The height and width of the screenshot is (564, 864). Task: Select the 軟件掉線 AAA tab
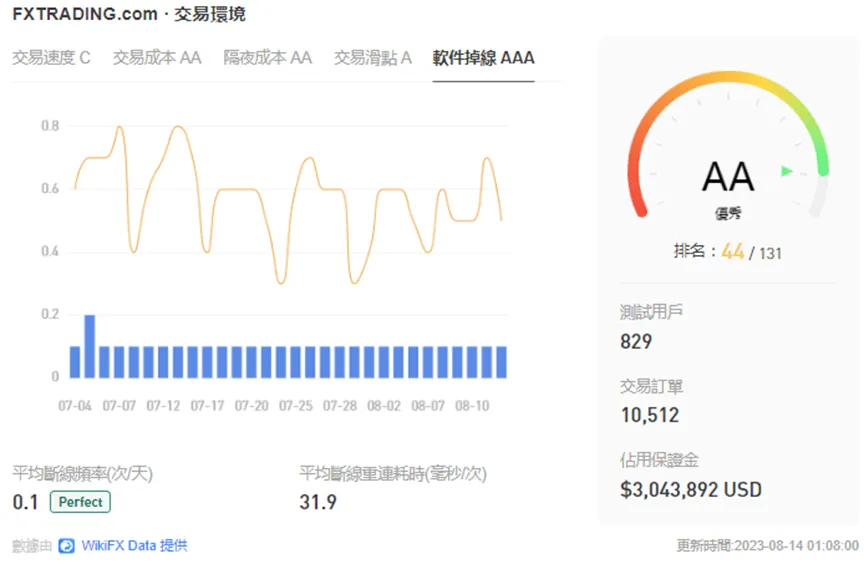click(x=483, y=58)
